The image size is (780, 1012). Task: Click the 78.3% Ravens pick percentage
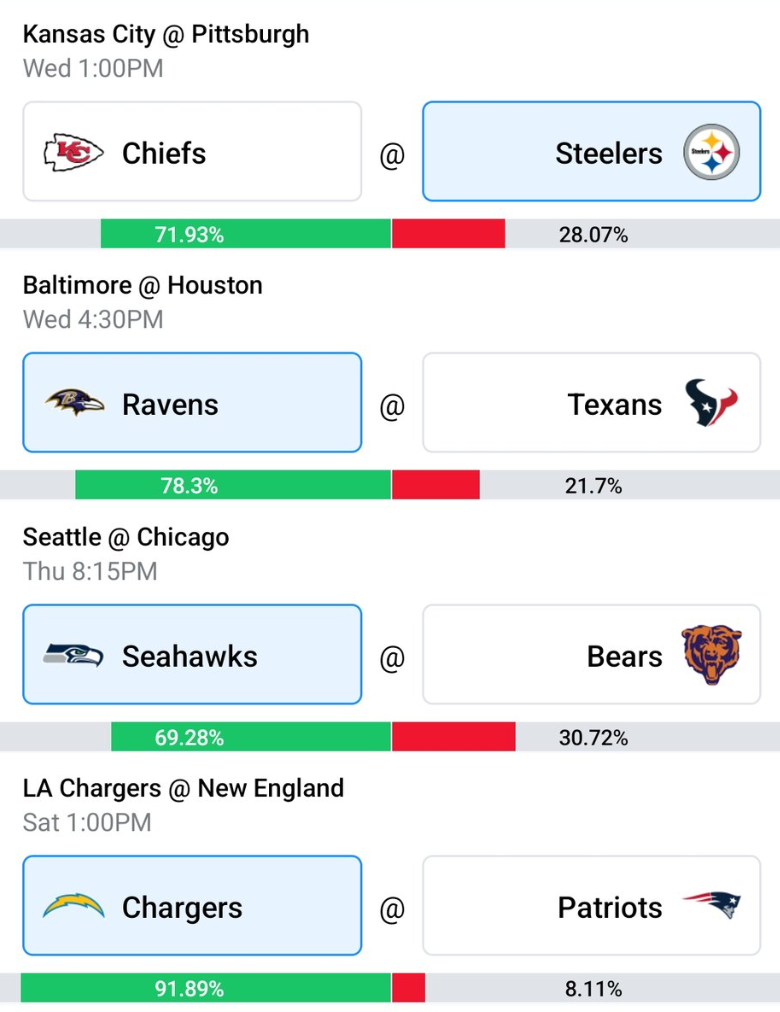point(189,485)
